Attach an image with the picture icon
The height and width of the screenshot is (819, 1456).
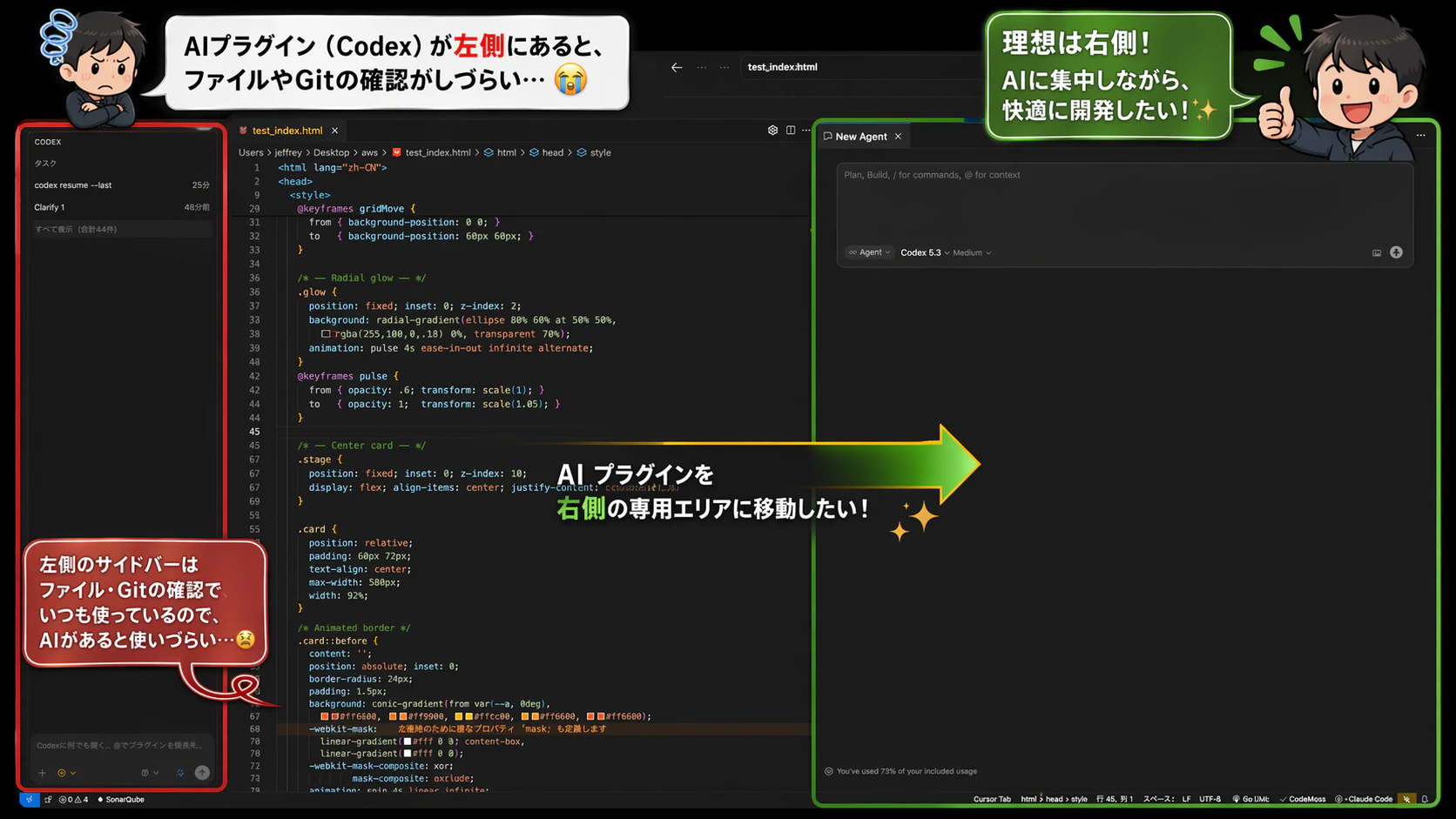coord(1377,252)
